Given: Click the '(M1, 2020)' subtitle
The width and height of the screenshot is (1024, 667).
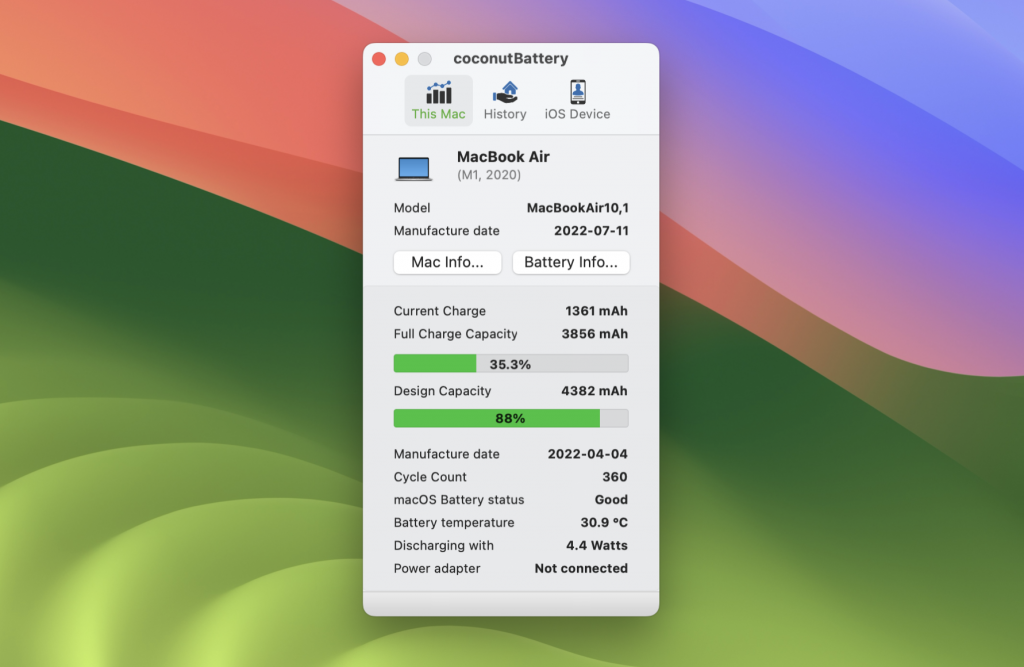Looking at the screenshot, I should (488, 175).
